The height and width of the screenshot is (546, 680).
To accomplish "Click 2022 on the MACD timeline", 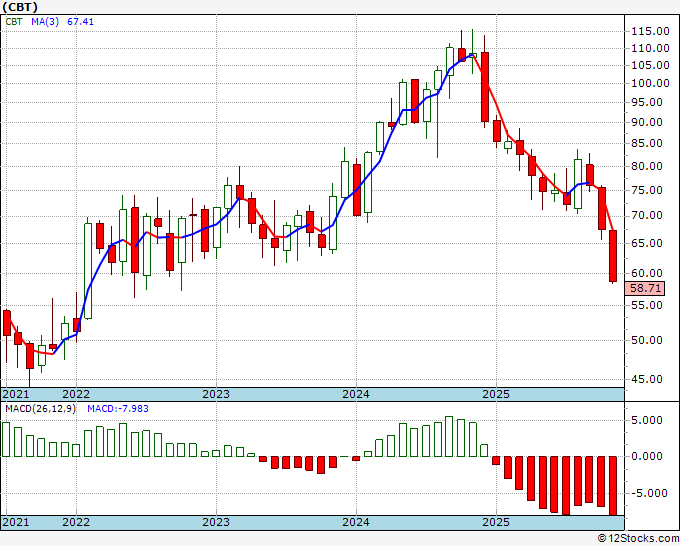I will pyautogui.click(x=76, y=522).
